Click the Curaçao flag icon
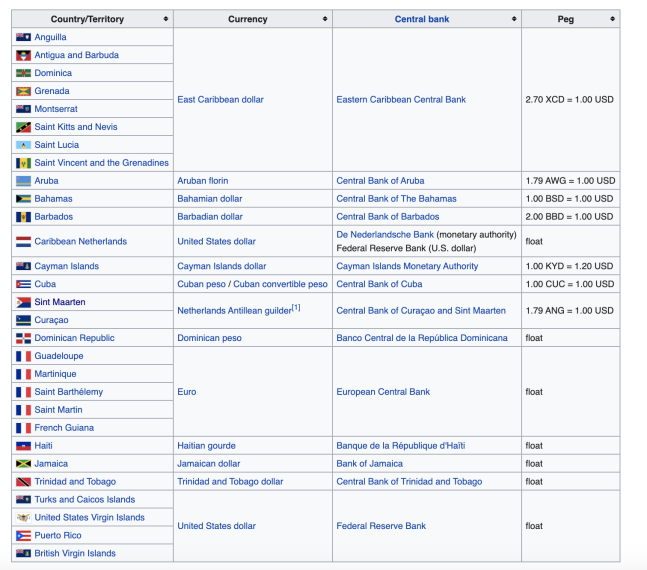 pos(24,320)
